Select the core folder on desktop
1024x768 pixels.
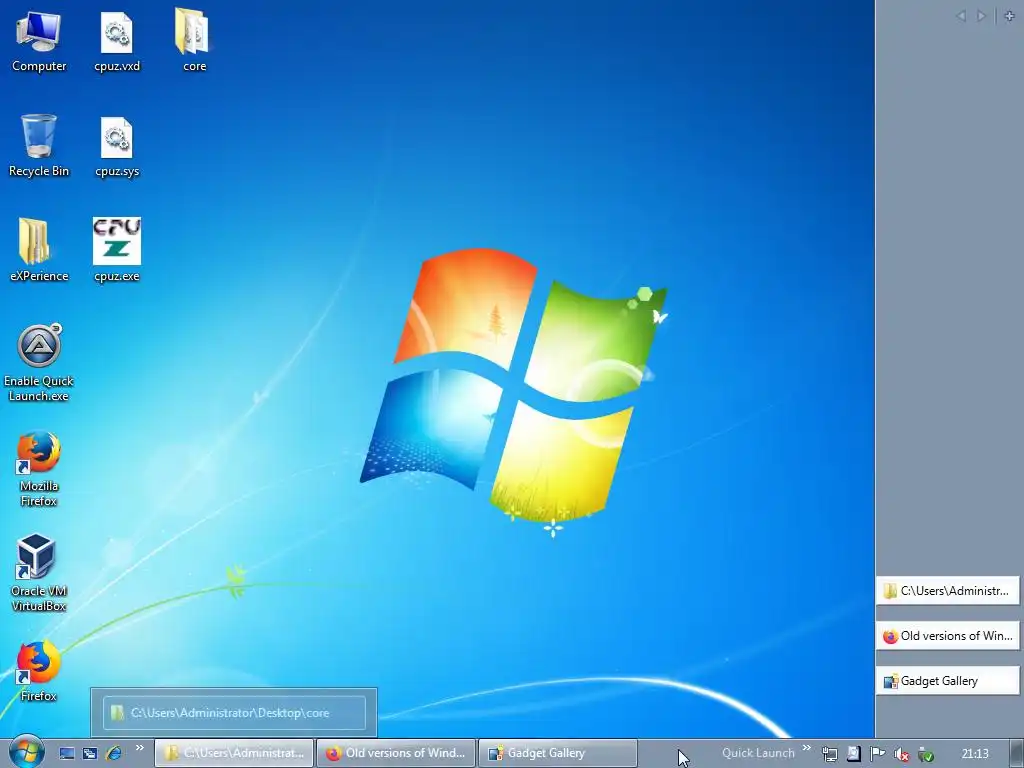pyautogui.click(x=194, y=40)
